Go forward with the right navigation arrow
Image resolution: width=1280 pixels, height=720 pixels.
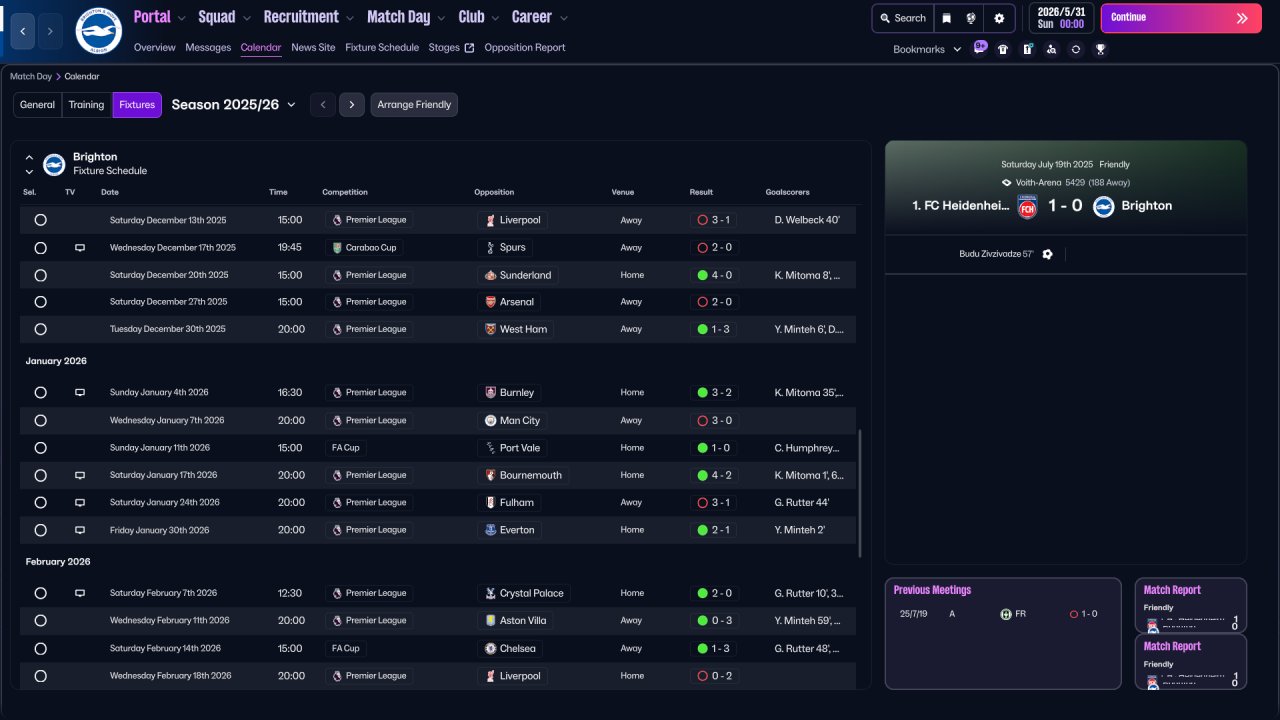(x=50, y=31)
